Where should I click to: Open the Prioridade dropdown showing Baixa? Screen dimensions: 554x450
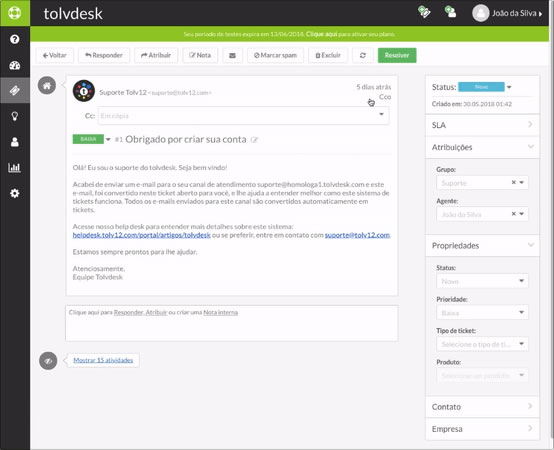pos(482,313)
